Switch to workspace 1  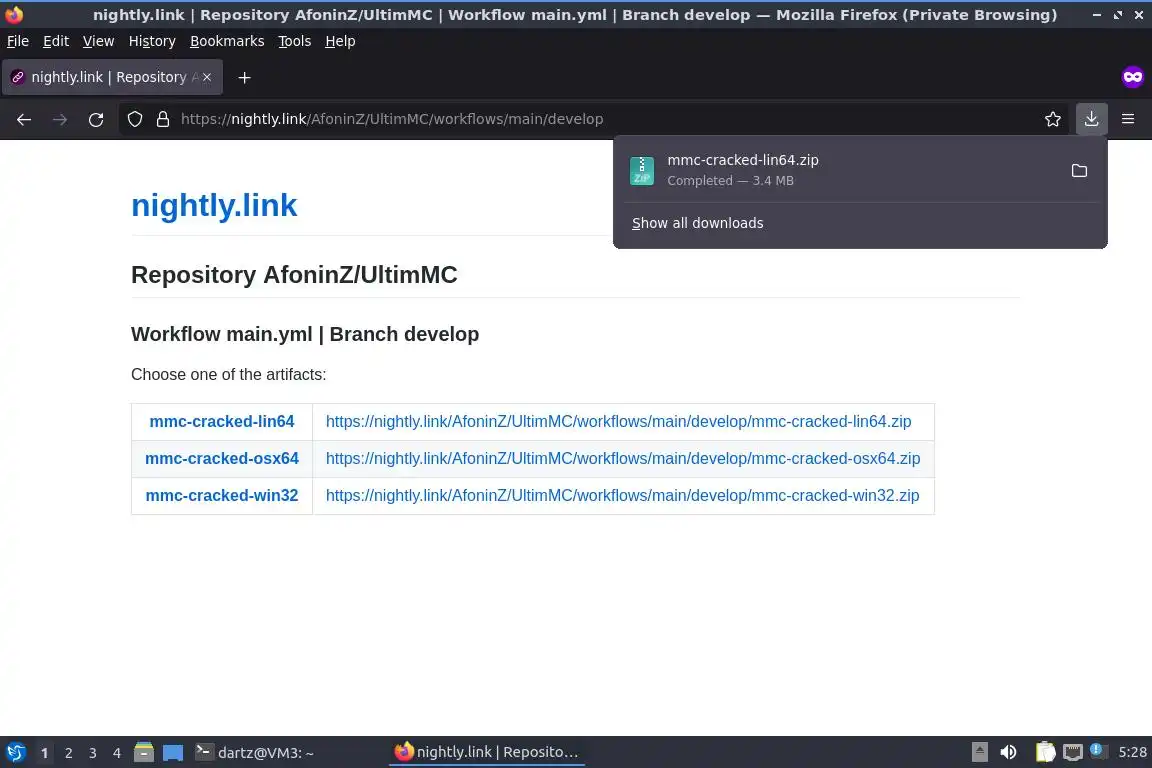(x=44, y=753)
